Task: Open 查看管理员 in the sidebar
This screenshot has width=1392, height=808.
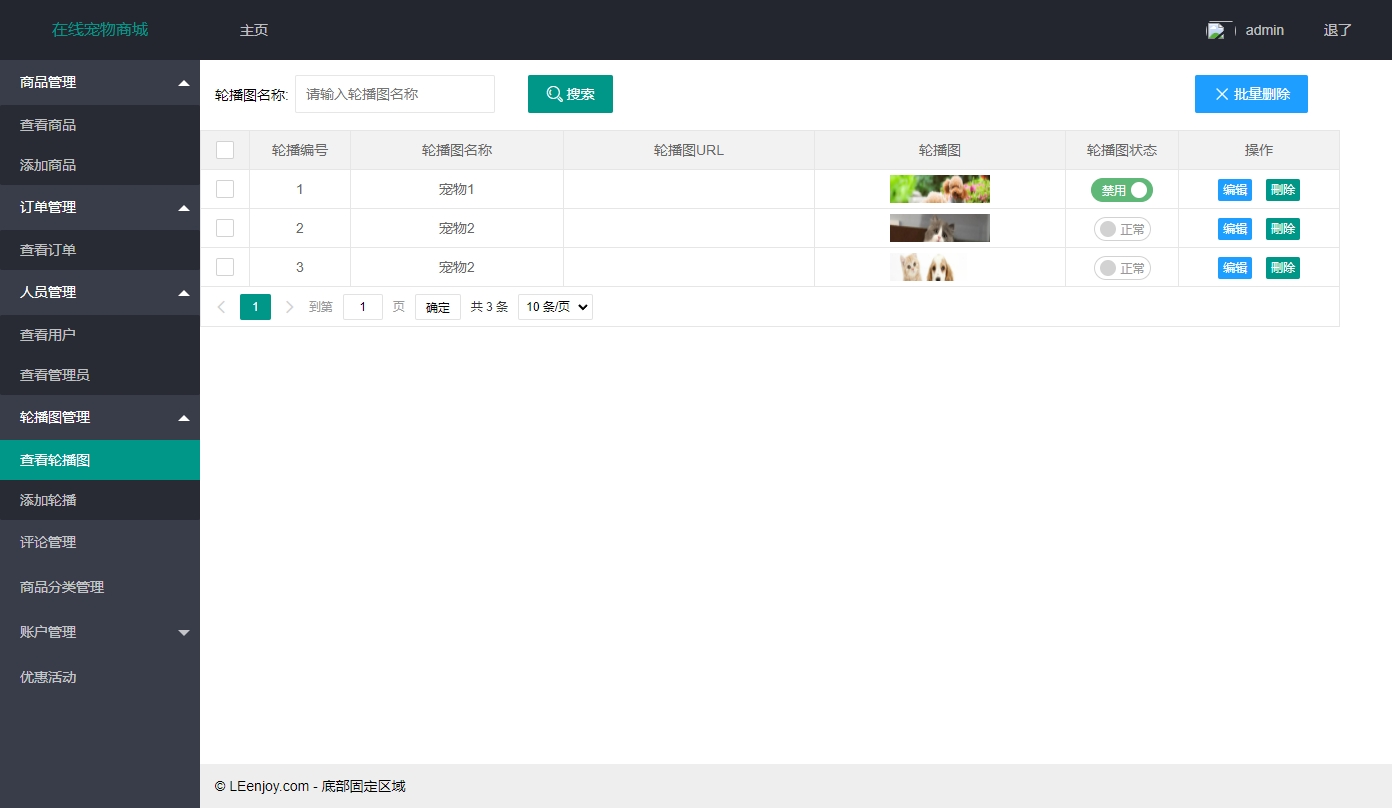Action: (x=100, y=375)
